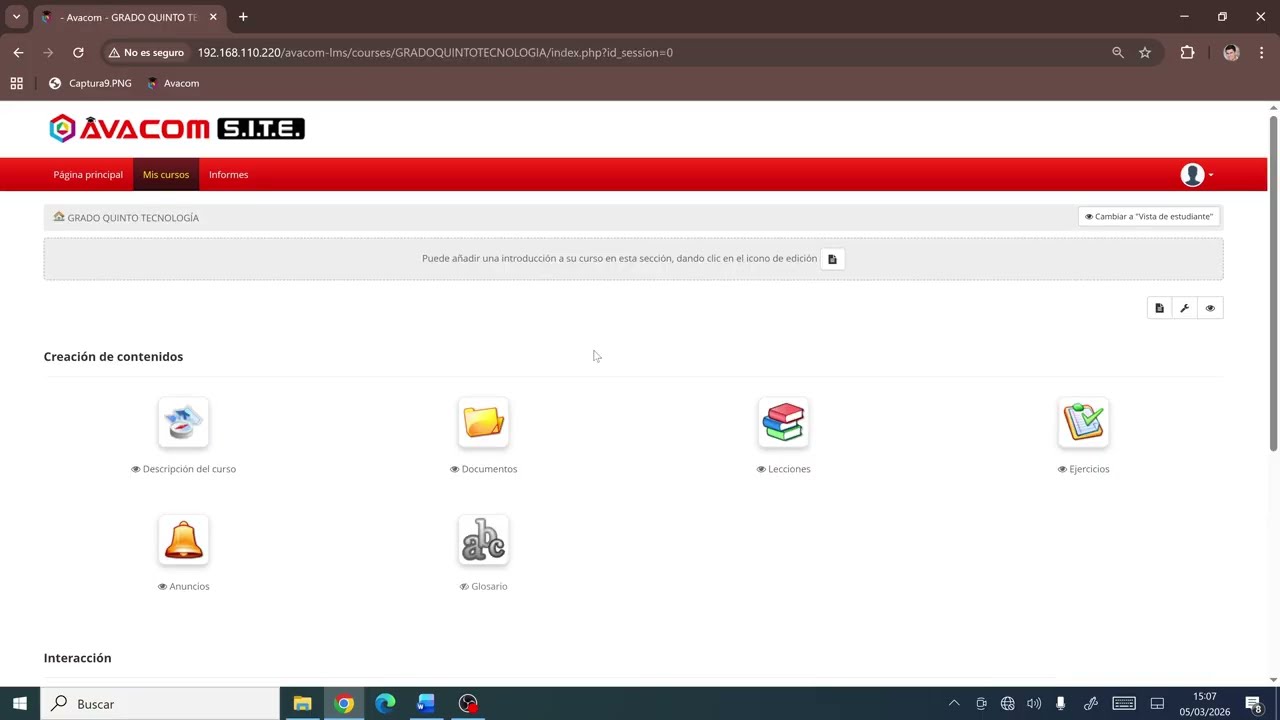The height and width of the screenshot is (720, 1280).
Task: Open touch keyboard tray icon
Action: click(x=1124, y=704)
